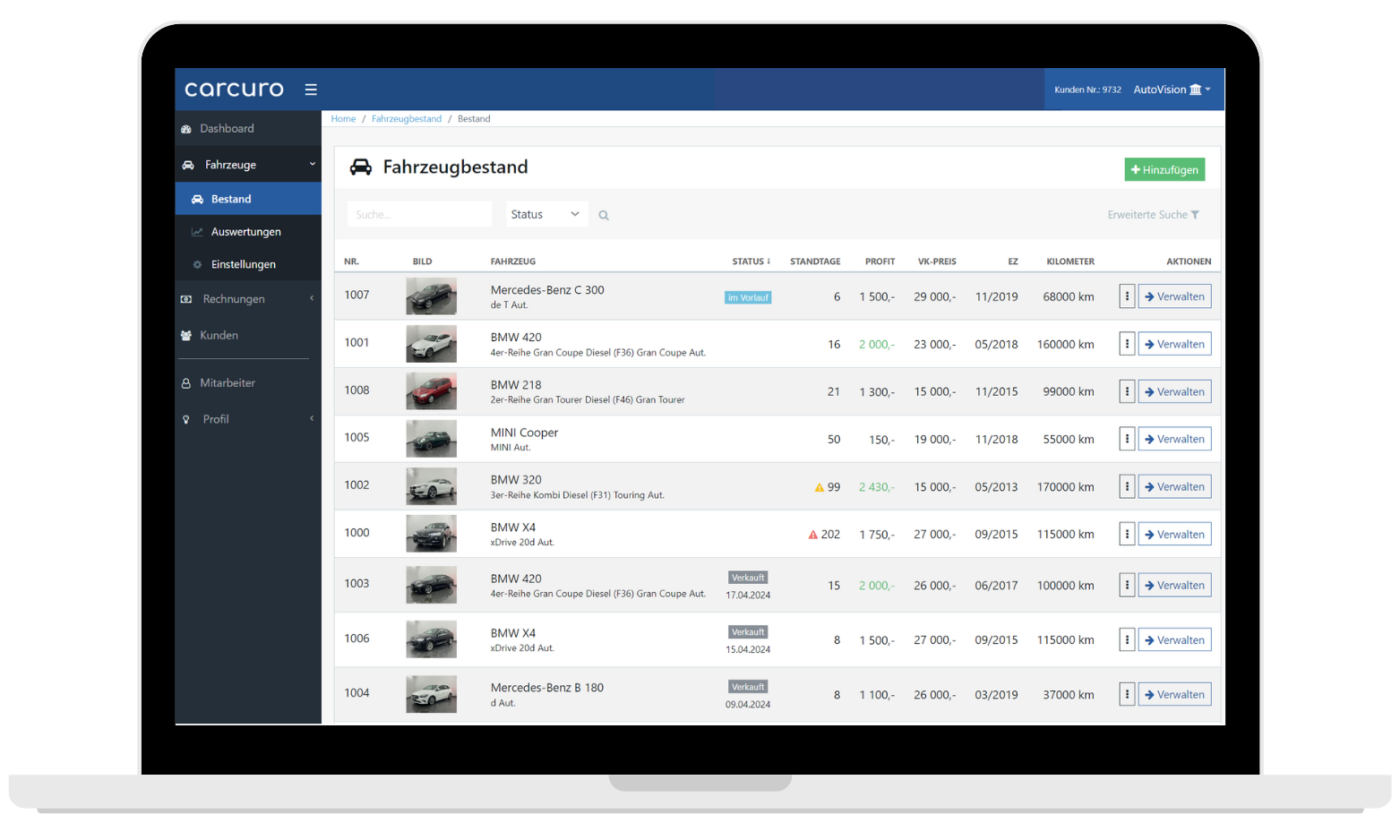Viewport: 1400px width, 840px height.
Task: Click the red warning triangle at 202 days
Action: click(812, 535)
